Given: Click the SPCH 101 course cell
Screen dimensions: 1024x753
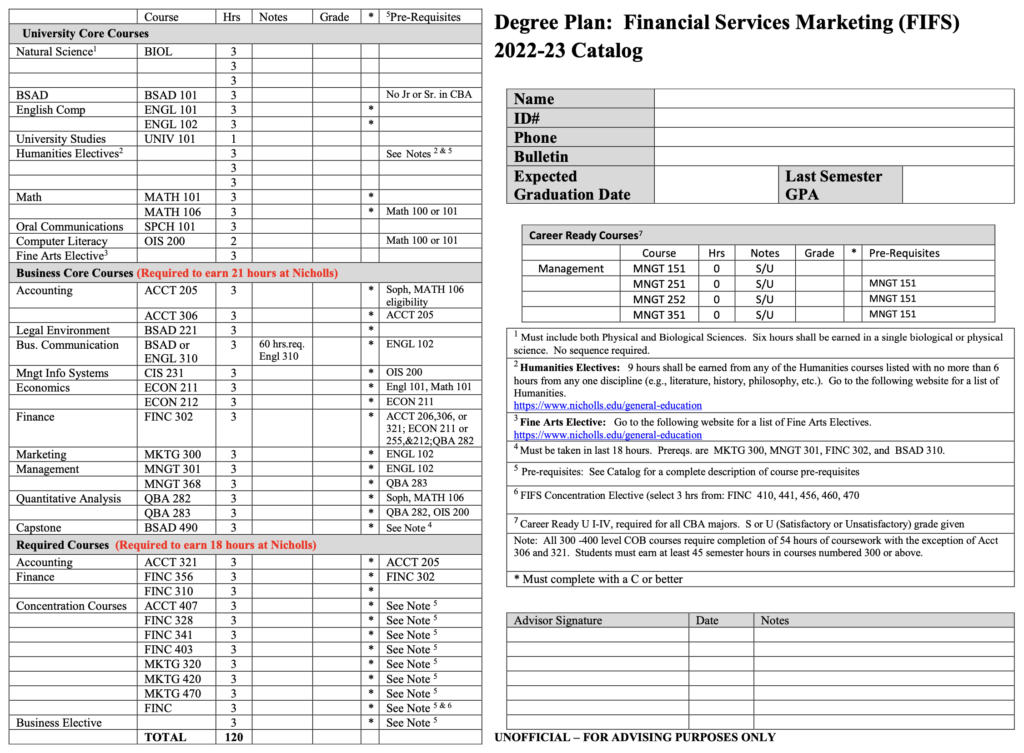Looking at the screenshot, I should pyautogui.click(x=176, y=227).
